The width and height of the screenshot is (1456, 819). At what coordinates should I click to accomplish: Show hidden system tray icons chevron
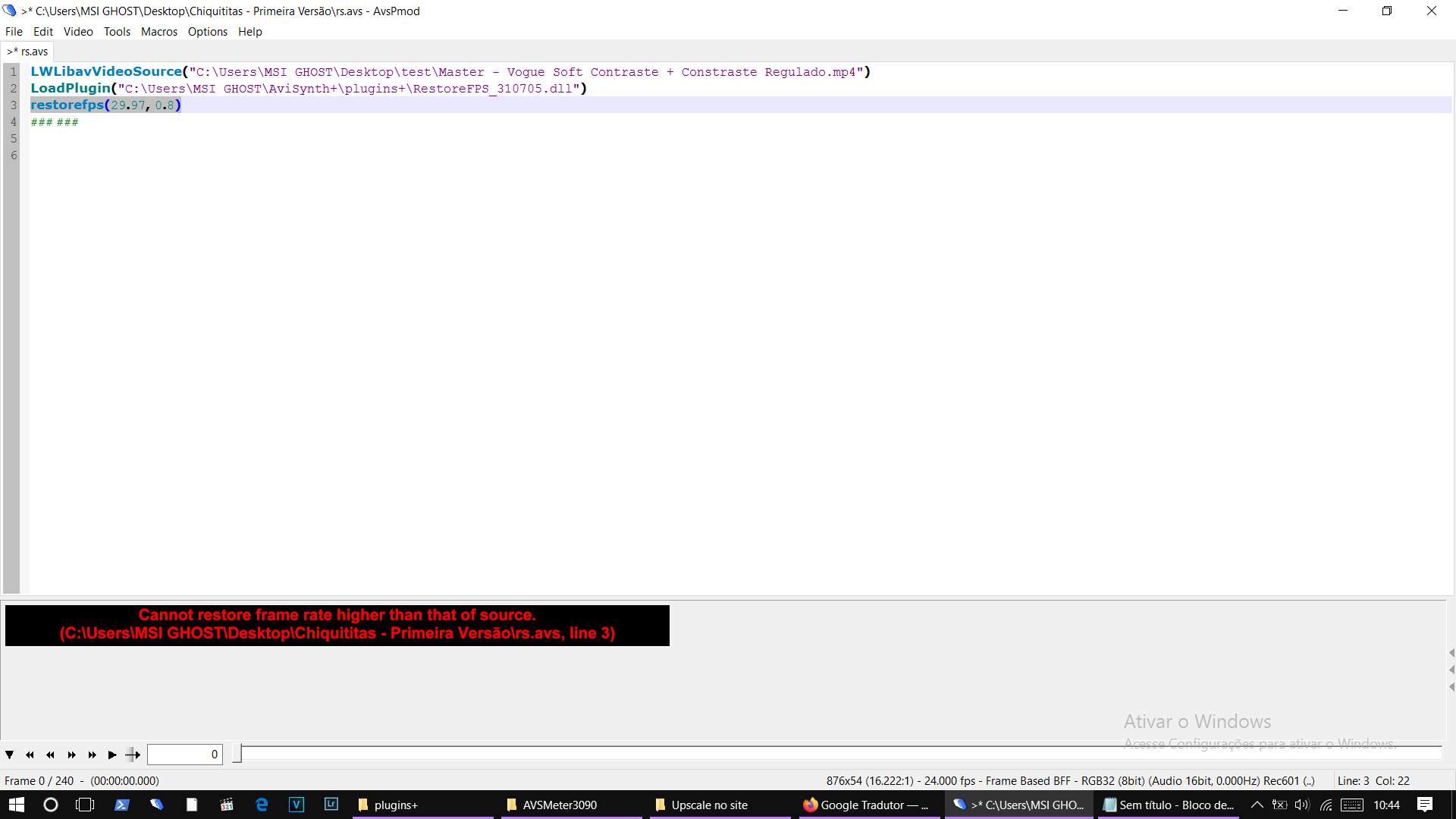pyautogui.click(x=1257, y=805)
